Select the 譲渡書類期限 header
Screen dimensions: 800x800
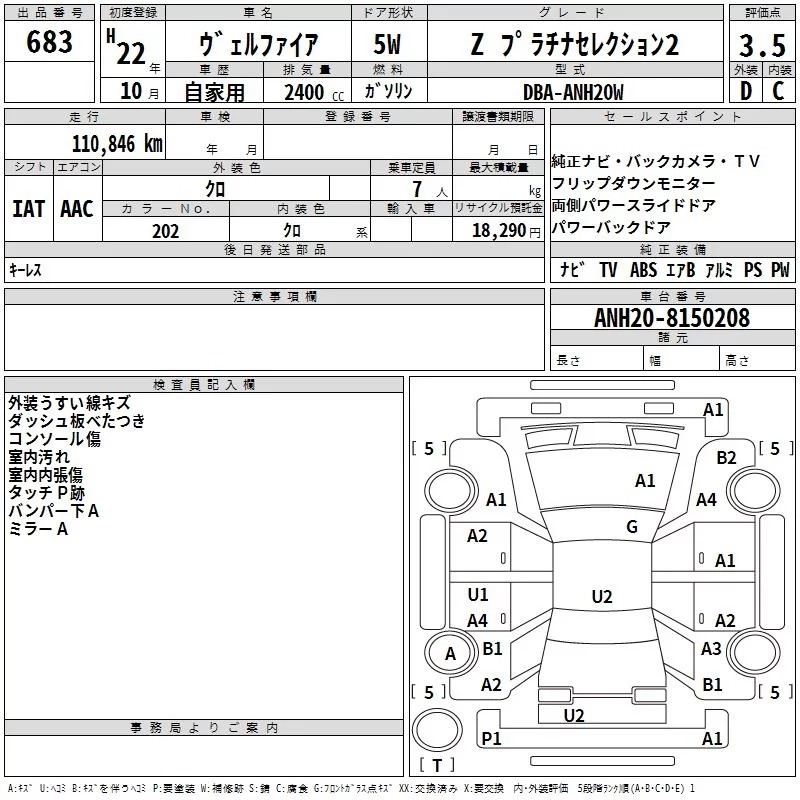[497, 116]
